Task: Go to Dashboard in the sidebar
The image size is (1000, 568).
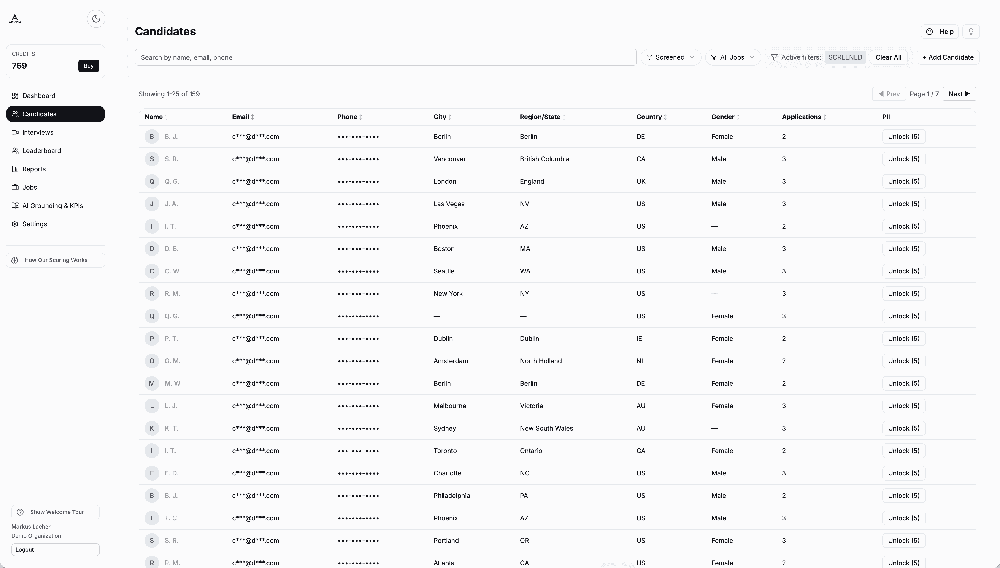Action: click(x=55, y=96)
